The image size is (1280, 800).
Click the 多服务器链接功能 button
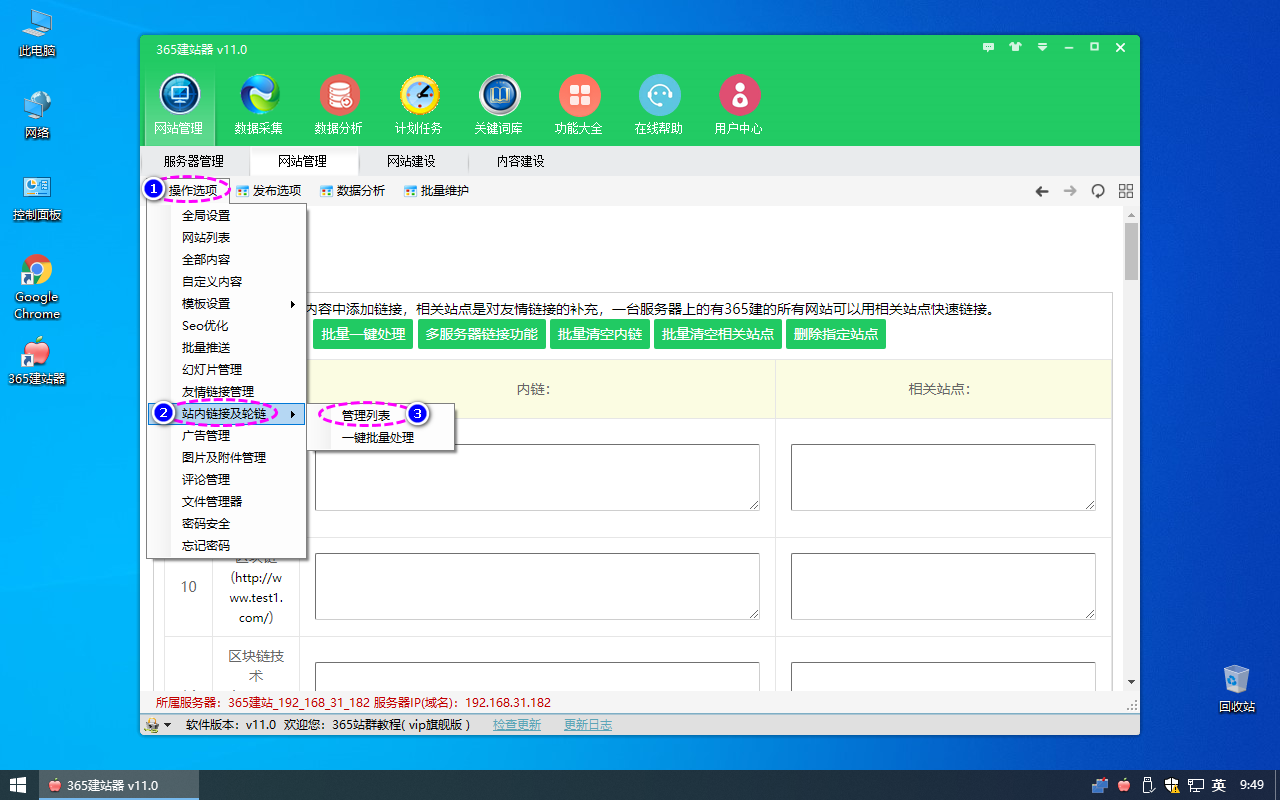tap(481, 334)
